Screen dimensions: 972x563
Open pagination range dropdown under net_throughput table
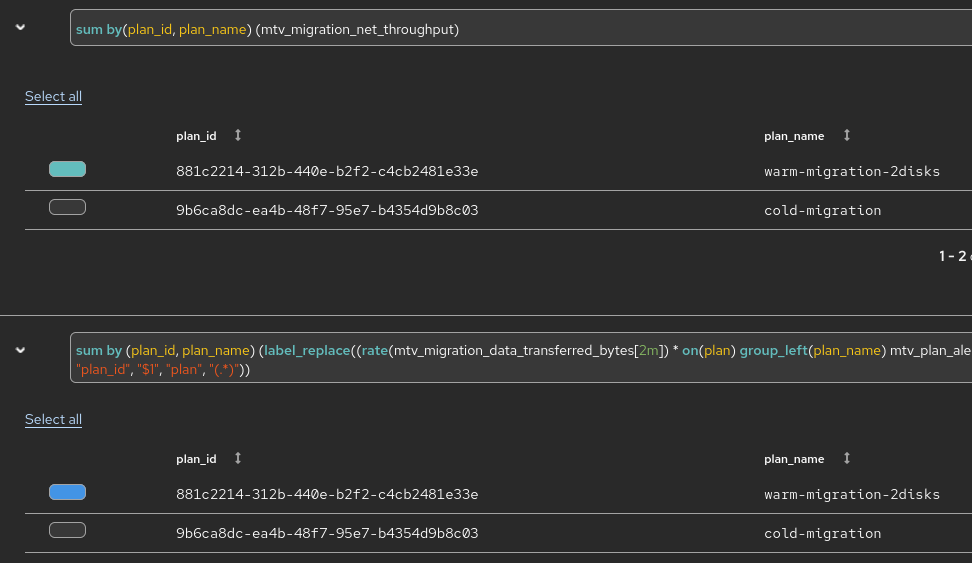point(954,256)
